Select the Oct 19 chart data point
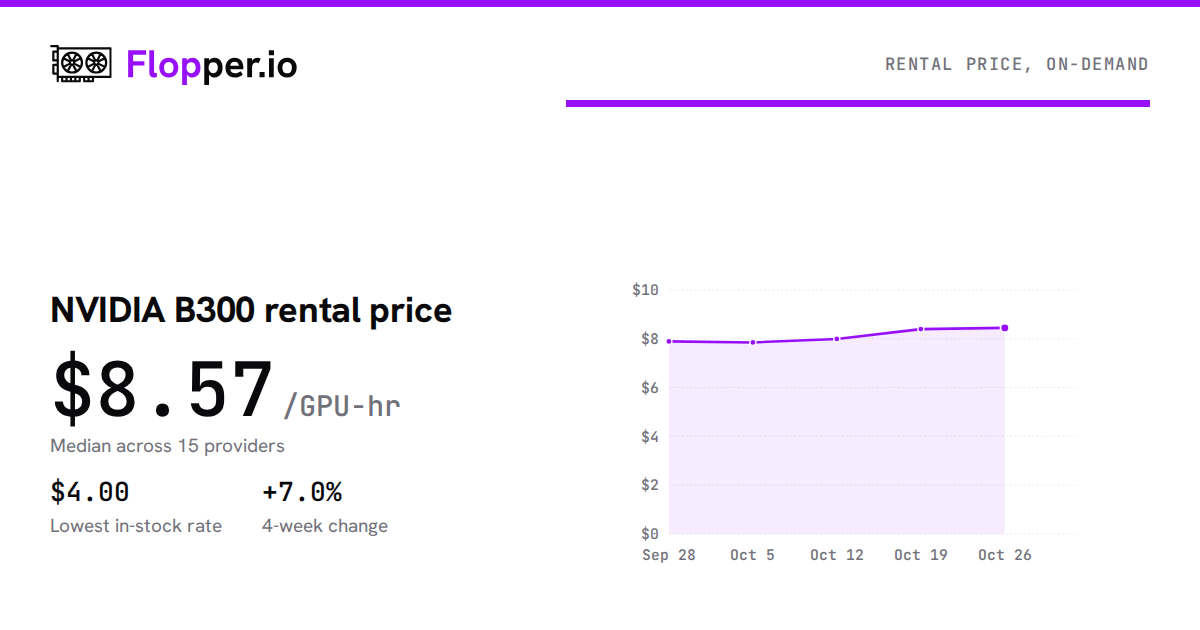This screenshot has width=1200, height=630. [x=921, y=329]
